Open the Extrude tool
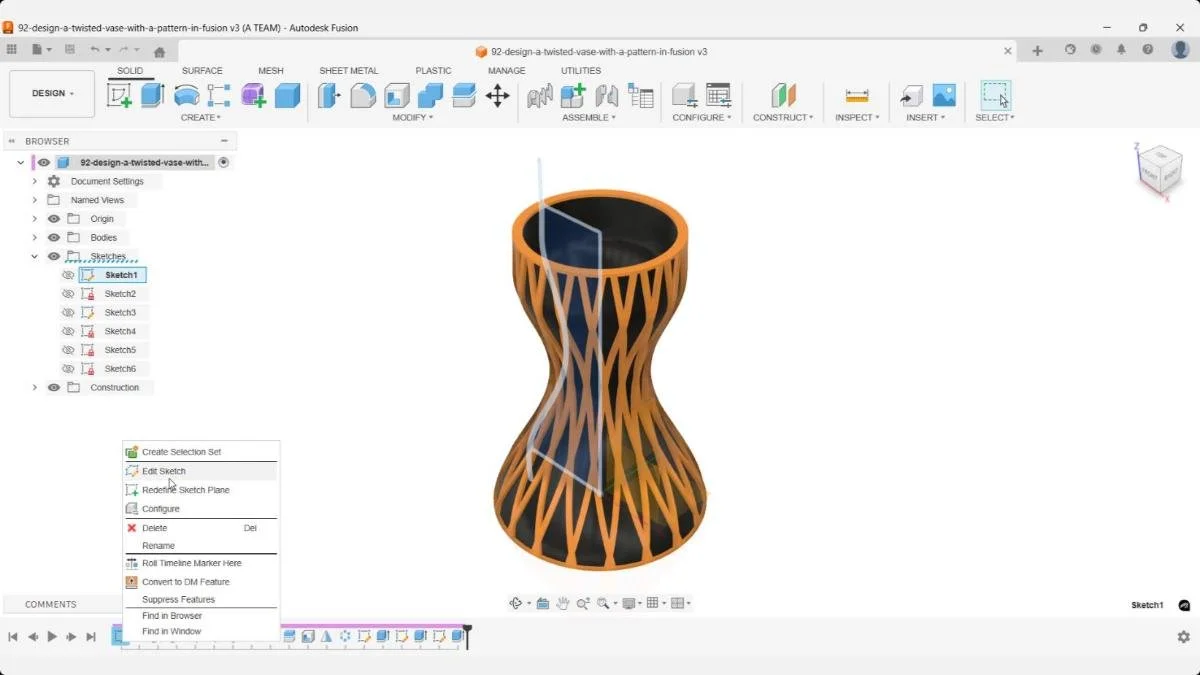The height and width of the screenshot is (675, 1200). (x=150, y=95)
